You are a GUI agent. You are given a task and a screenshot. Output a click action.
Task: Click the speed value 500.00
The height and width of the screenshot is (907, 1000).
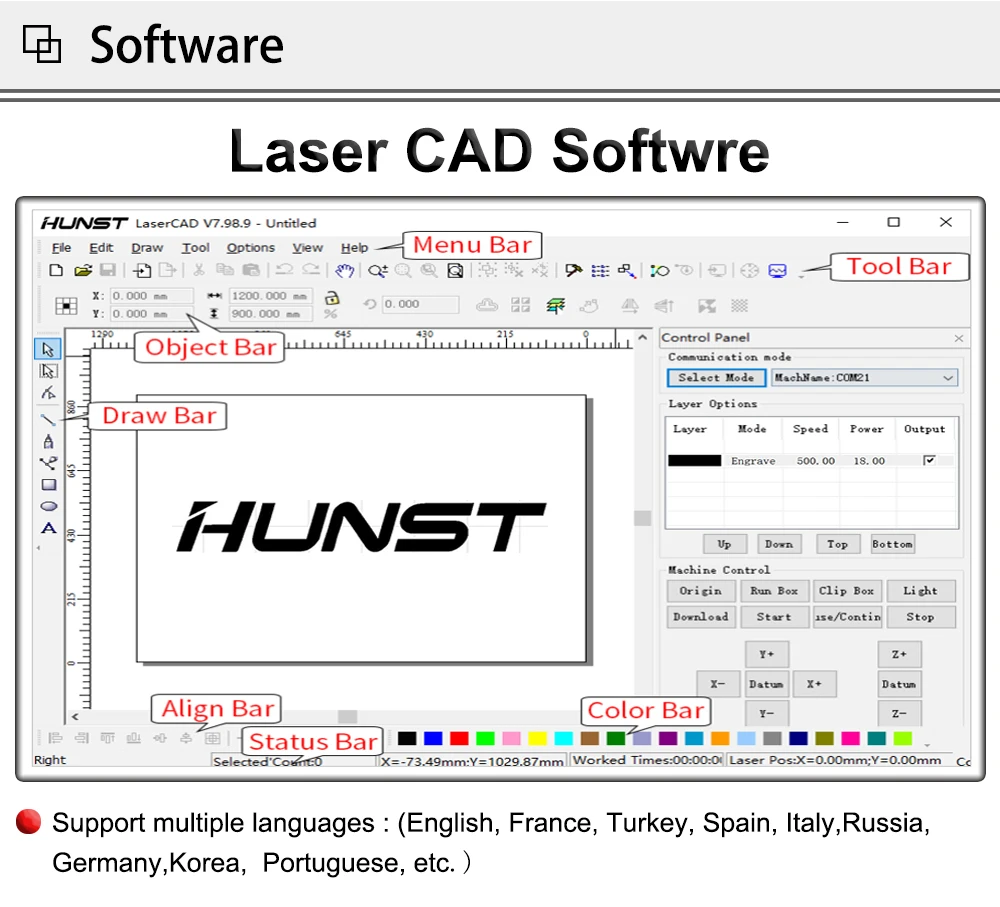pos(815,461)
